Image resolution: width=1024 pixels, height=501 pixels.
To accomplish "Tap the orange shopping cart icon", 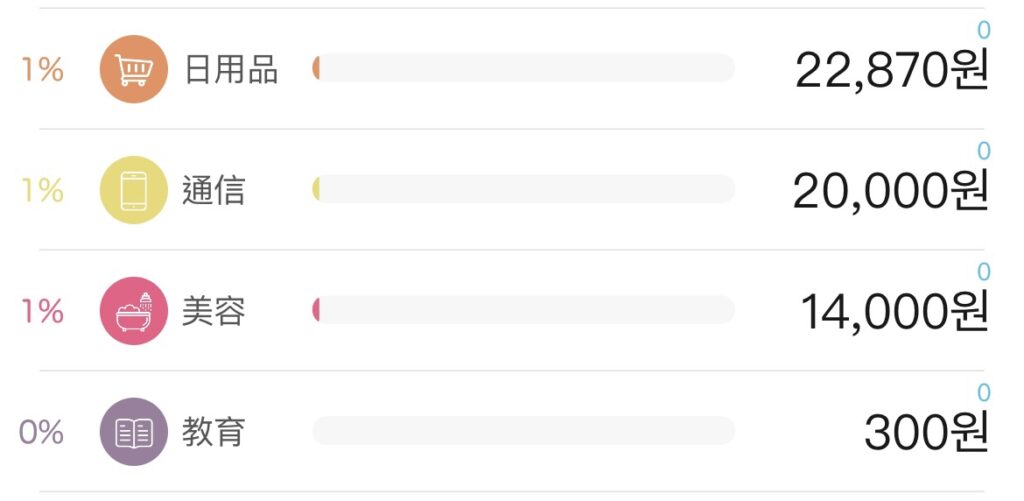I will pyautogui.click(x=134, y=69).
